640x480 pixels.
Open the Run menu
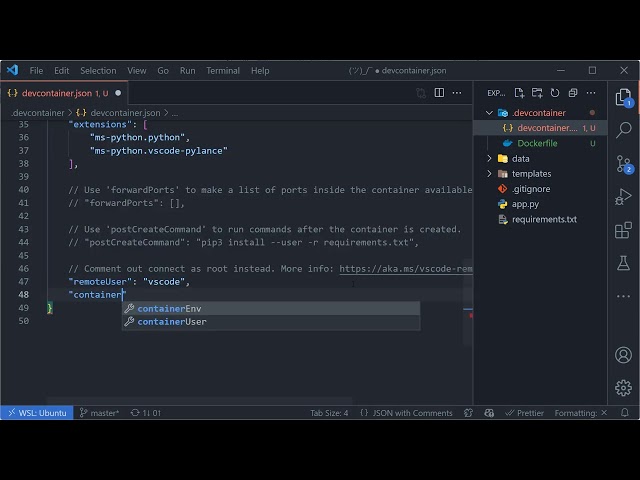187,71
